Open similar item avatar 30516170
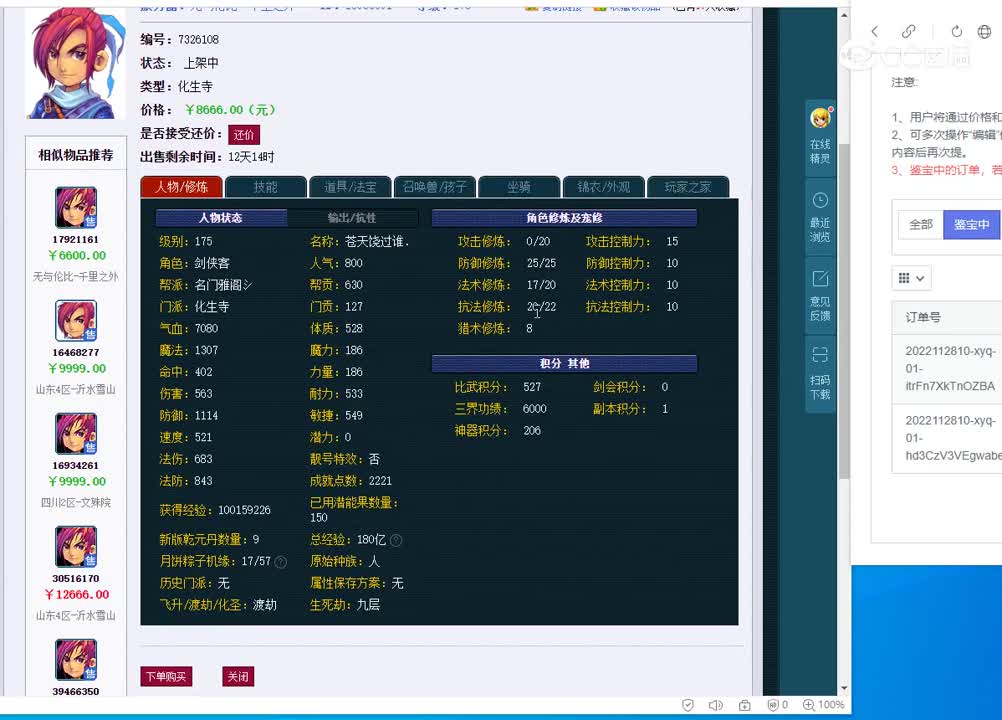This screenshot has width=1002, height=720. pos(75,547)
